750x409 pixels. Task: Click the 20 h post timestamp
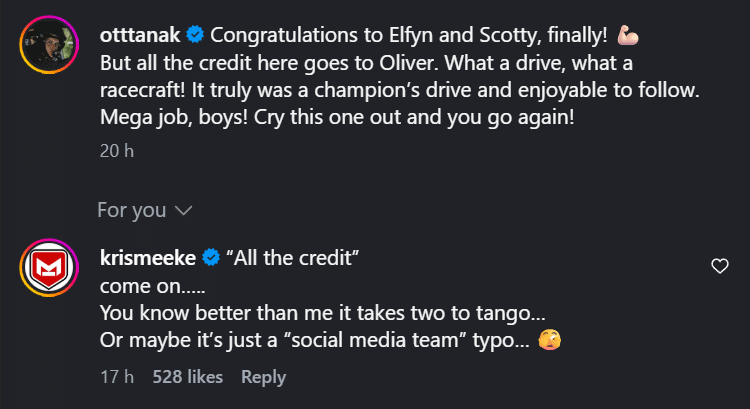117,151
